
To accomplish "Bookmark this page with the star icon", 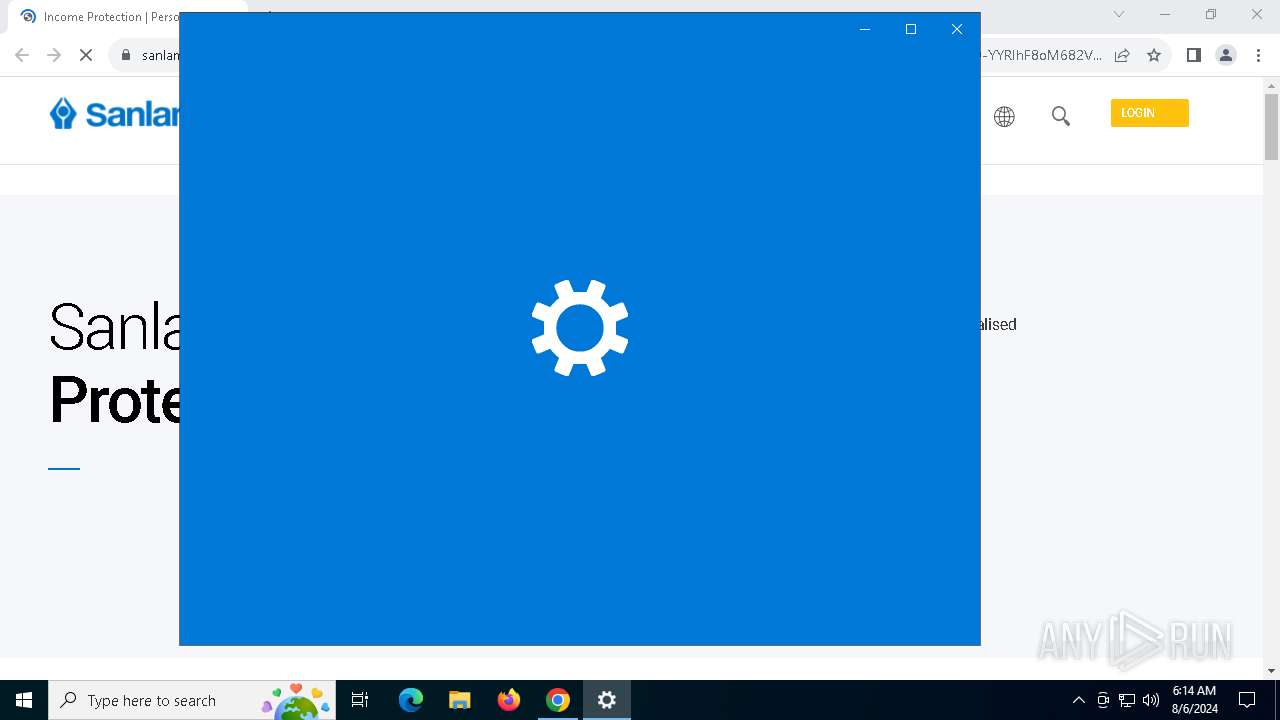I will coord(1154,55).
